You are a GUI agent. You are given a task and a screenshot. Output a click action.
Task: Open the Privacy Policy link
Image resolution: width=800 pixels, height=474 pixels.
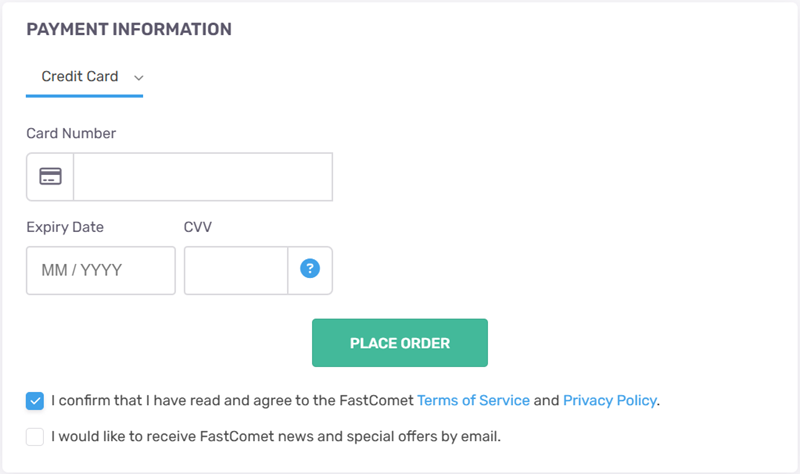coord(609,401)
